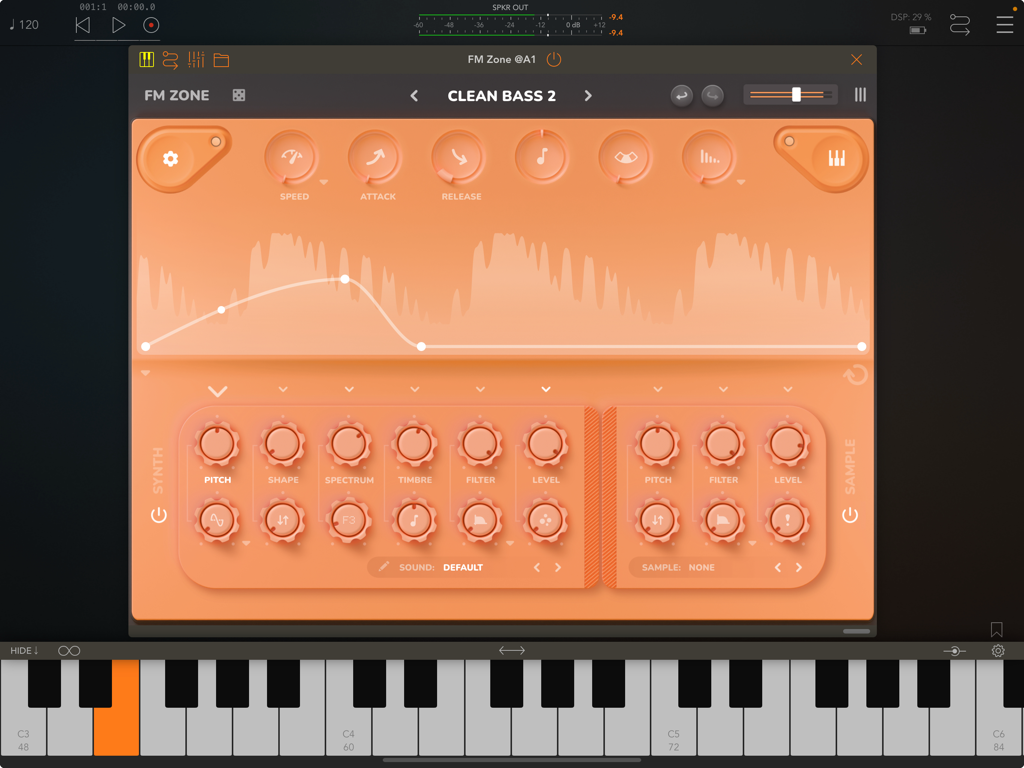Select the signal routing icon next to keyboard icon
Viewport: 1024px width, 768px height.
tap(170, 59)
